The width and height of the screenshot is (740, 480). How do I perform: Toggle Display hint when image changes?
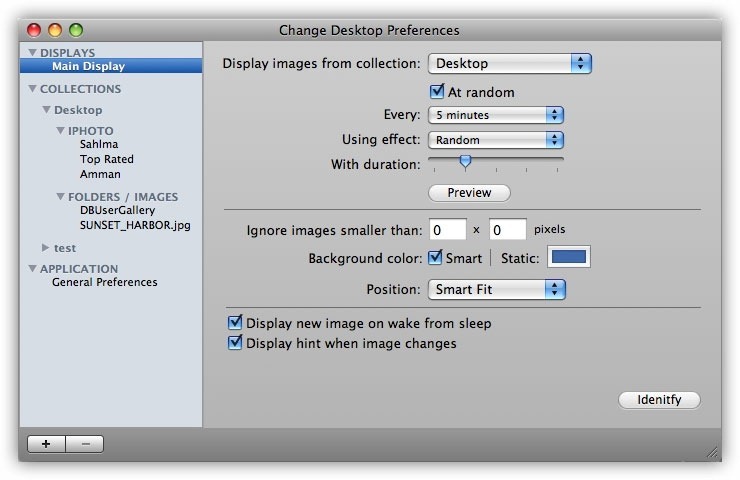tap(236, 343)
